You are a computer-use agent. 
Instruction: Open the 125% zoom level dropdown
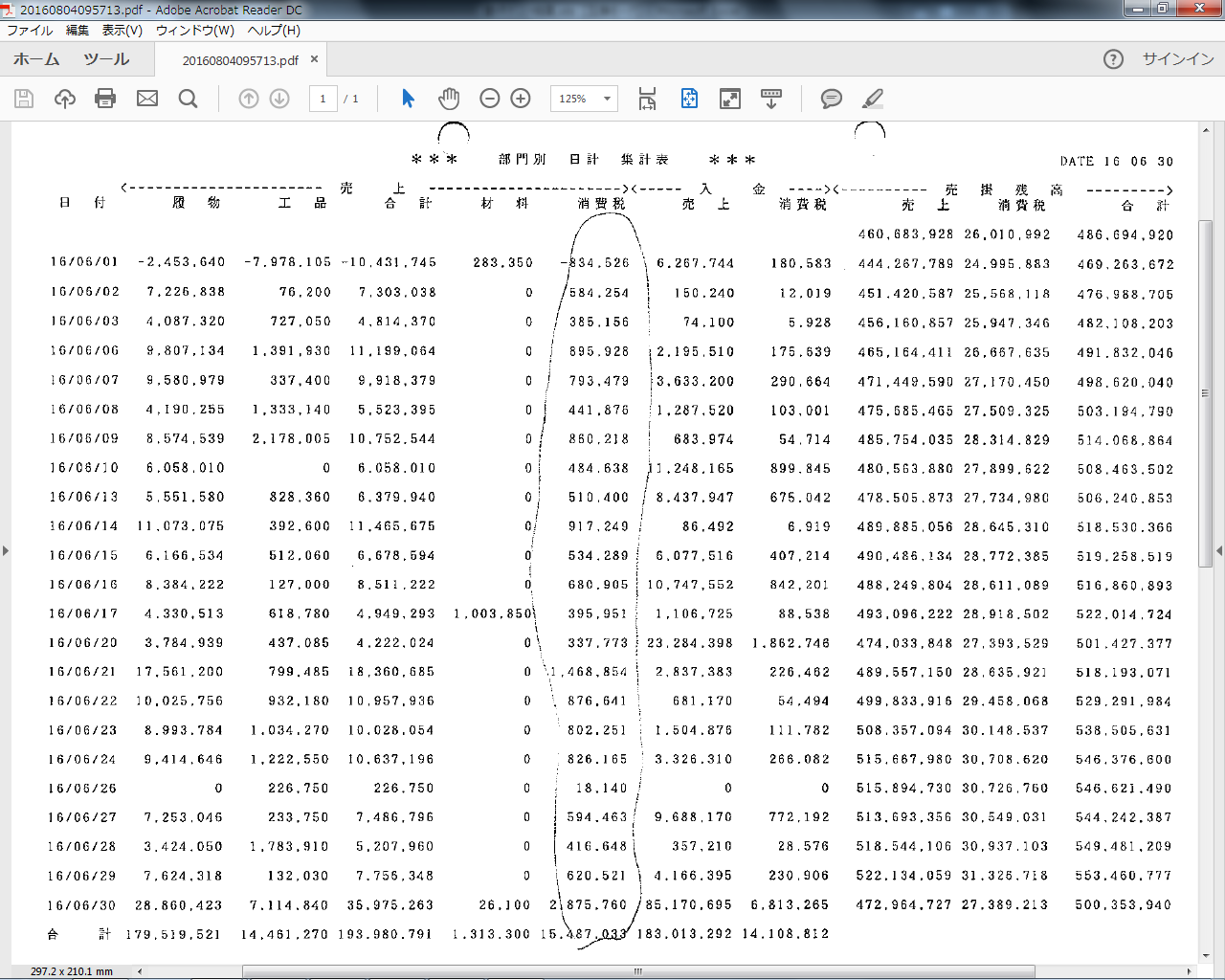[607, 99]
